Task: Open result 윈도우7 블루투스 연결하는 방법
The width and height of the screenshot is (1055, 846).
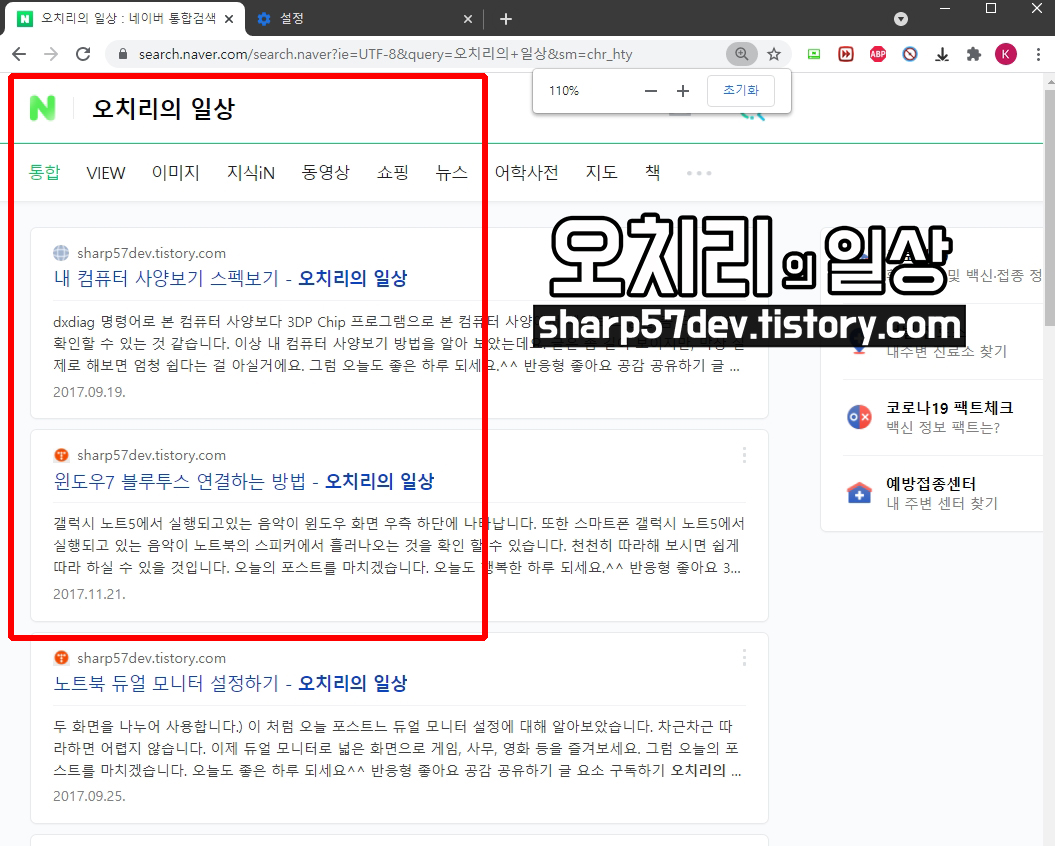Action: coord(244,481)
